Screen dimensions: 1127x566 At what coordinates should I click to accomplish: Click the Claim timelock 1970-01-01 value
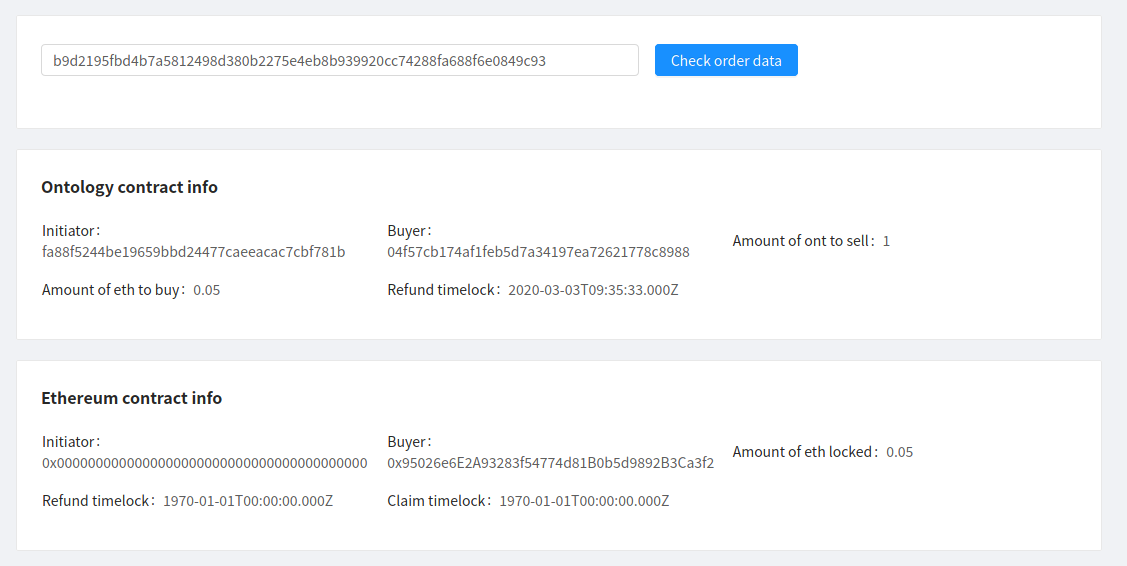[584, 501]
